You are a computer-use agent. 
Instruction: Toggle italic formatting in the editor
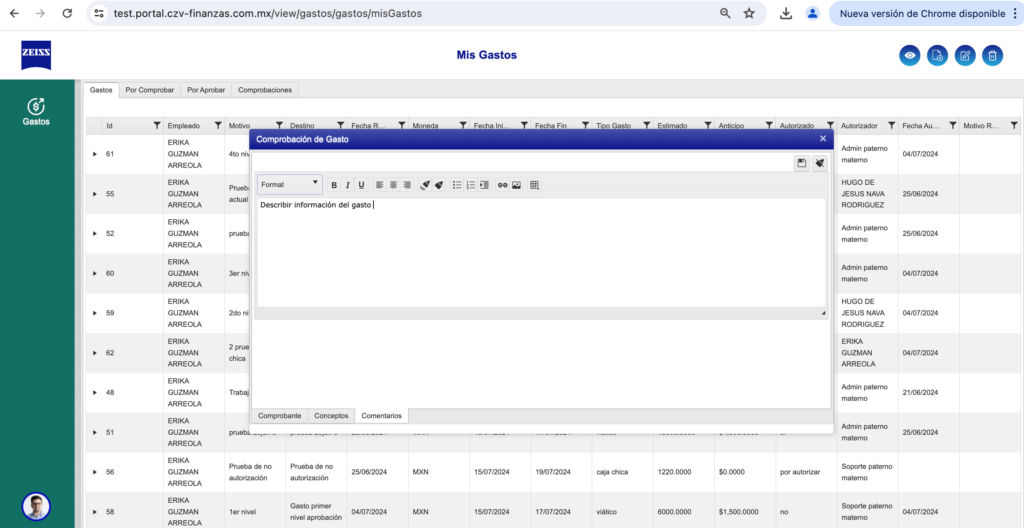347,185
